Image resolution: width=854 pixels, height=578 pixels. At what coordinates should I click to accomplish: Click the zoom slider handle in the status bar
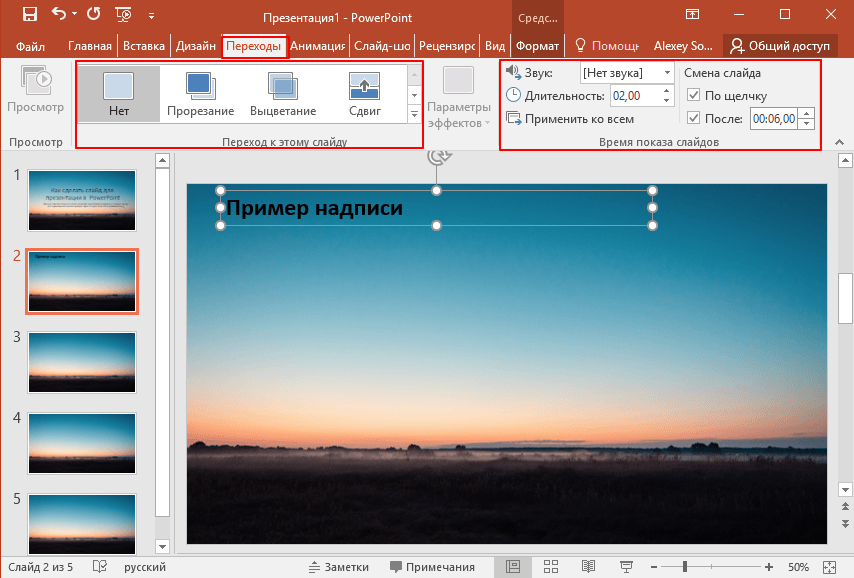tap(685, 567)
